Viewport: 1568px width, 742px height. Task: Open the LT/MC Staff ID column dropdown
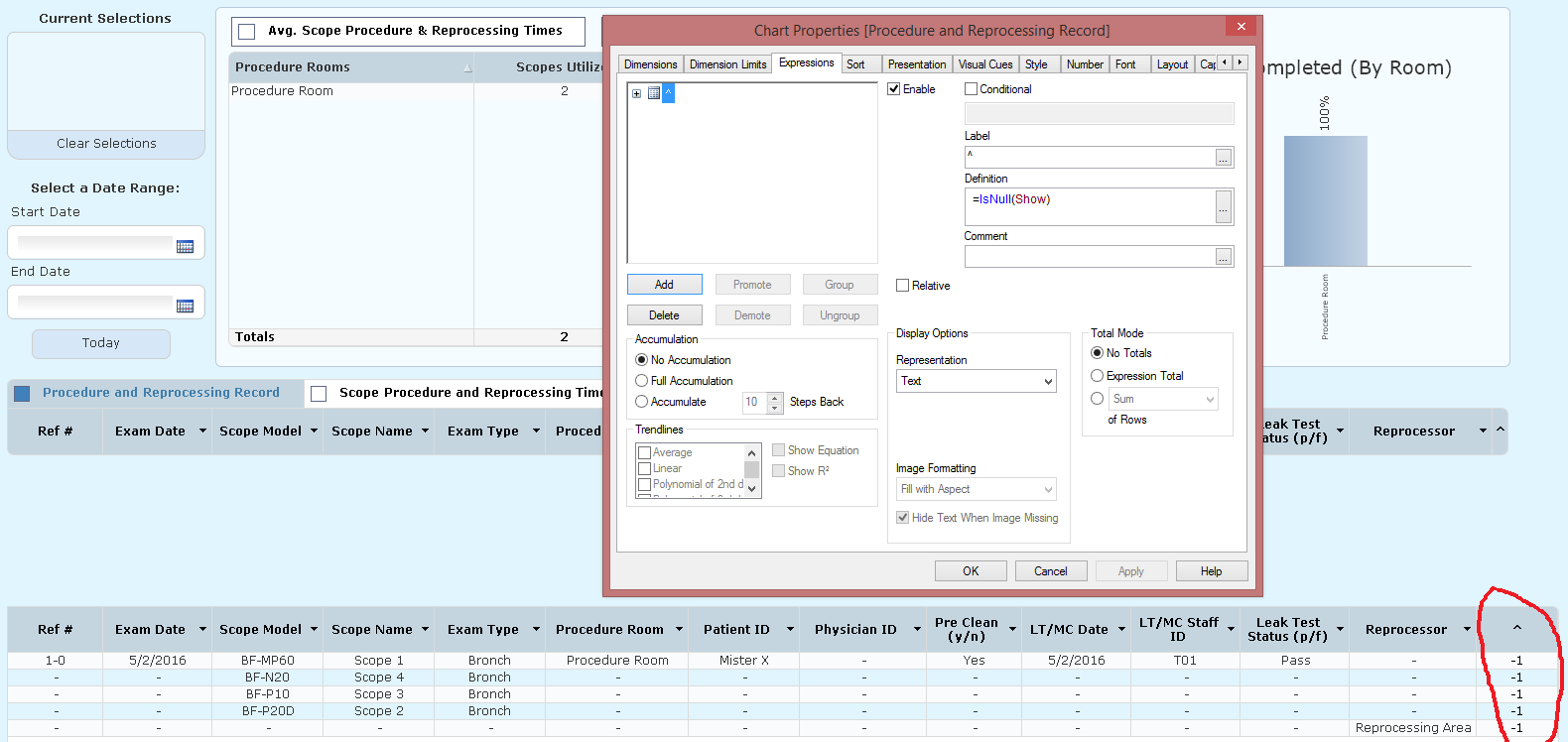click(1232, 630)
